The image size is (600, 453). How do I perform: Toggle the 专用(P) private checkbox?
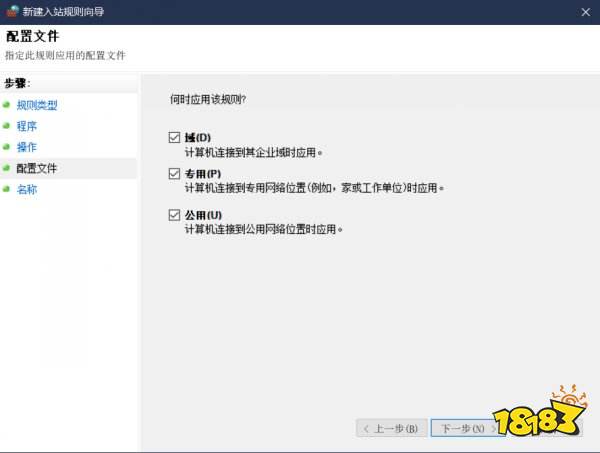[174, 174]
